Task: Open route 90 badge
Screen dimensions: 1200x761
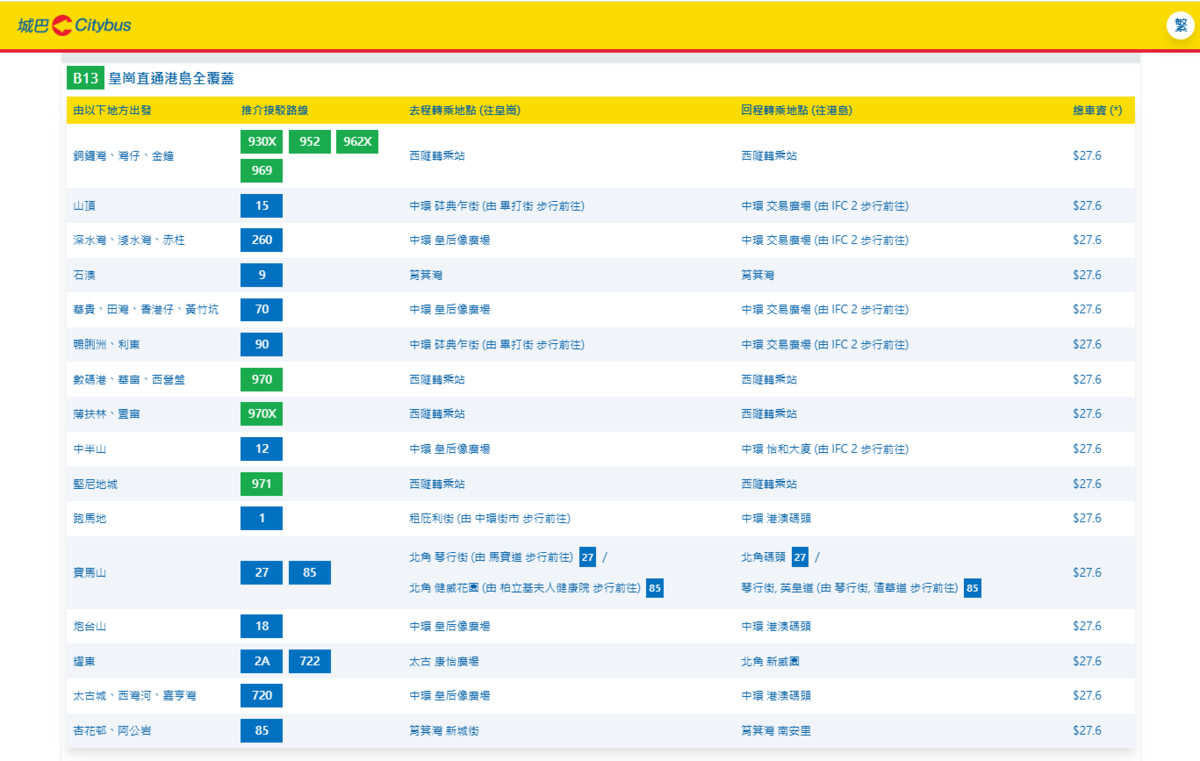Action: click(x=262, y=344)
